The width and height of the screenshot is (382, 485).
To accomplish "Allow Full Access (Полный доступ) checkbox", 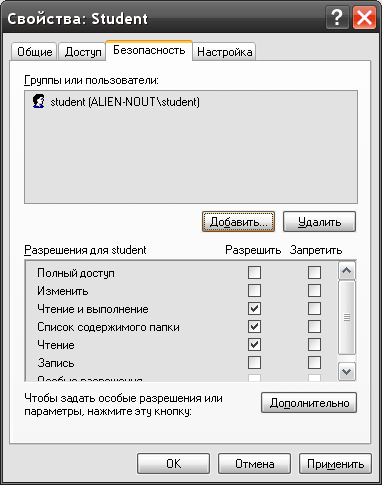I will 254,272.
